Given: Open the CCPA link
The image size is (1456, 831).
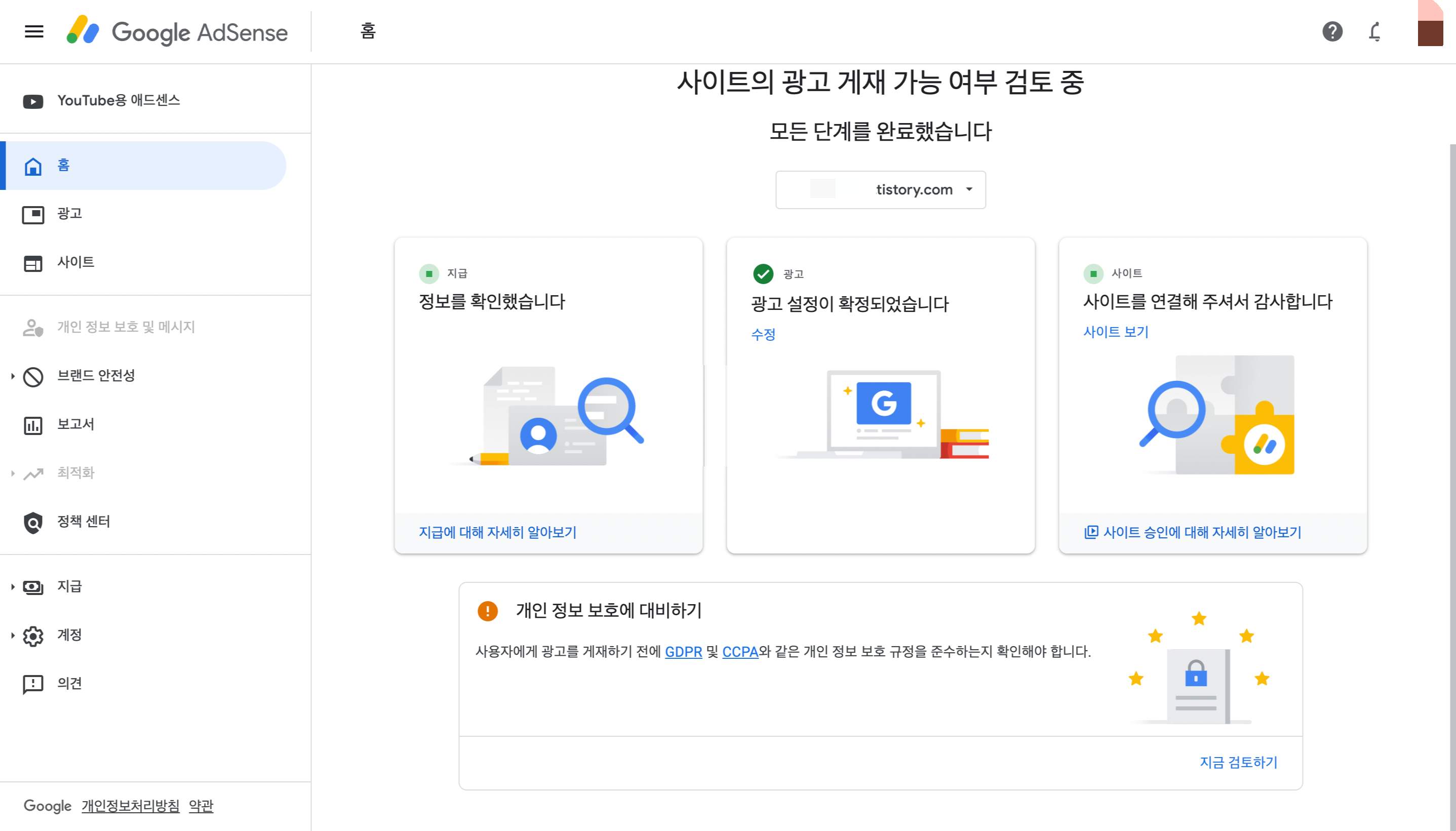Looking at the screenshot, I should tap(740, 652).
